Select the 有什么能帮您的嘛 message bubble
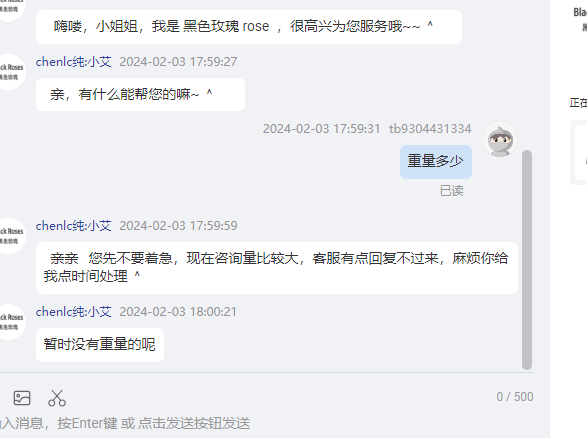 140,94
